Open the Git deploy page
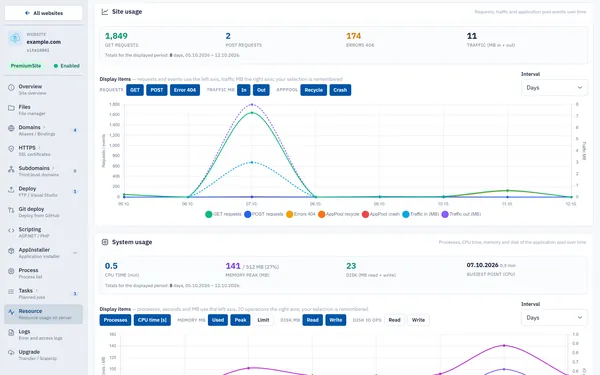 43,212
